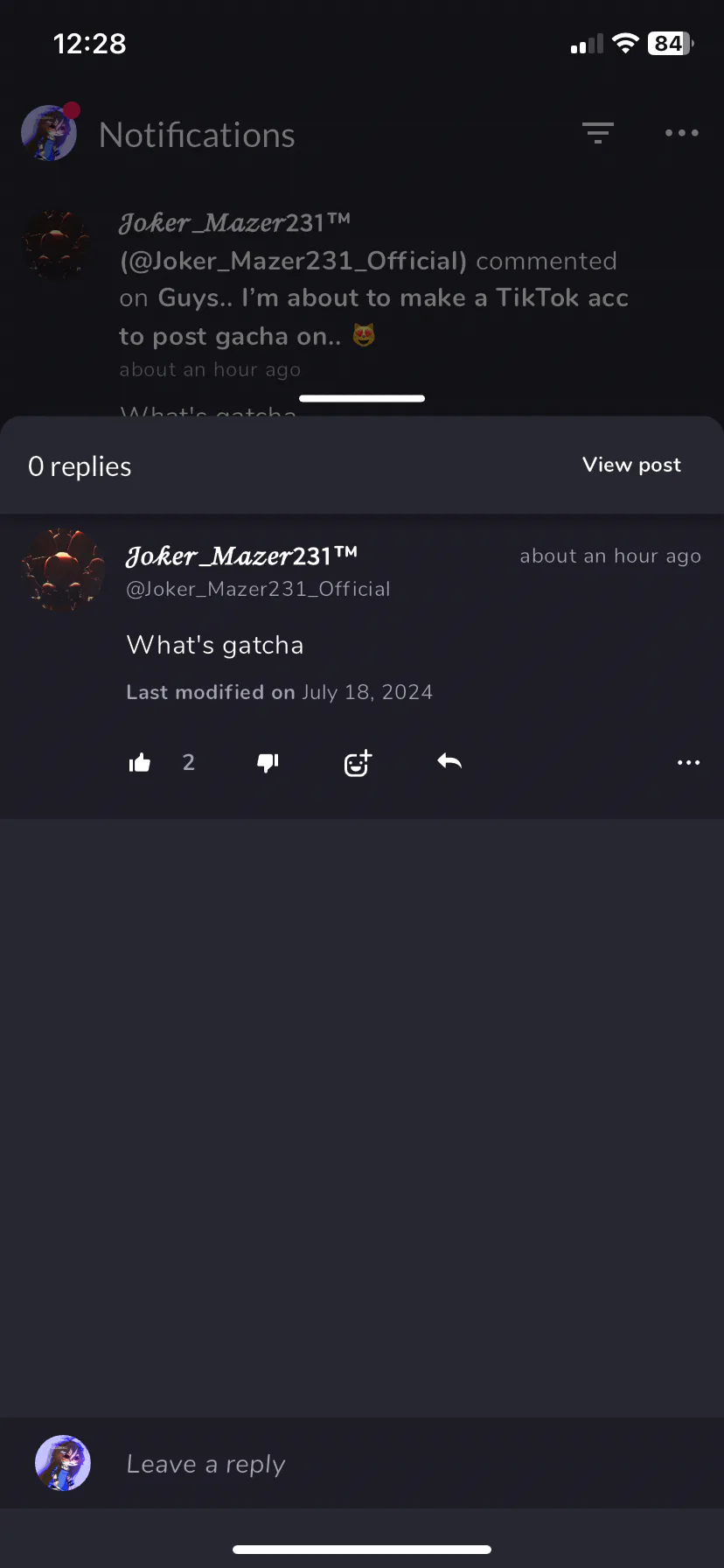
Task: Tap the bottom sheet drag handle
Action: 362,398
